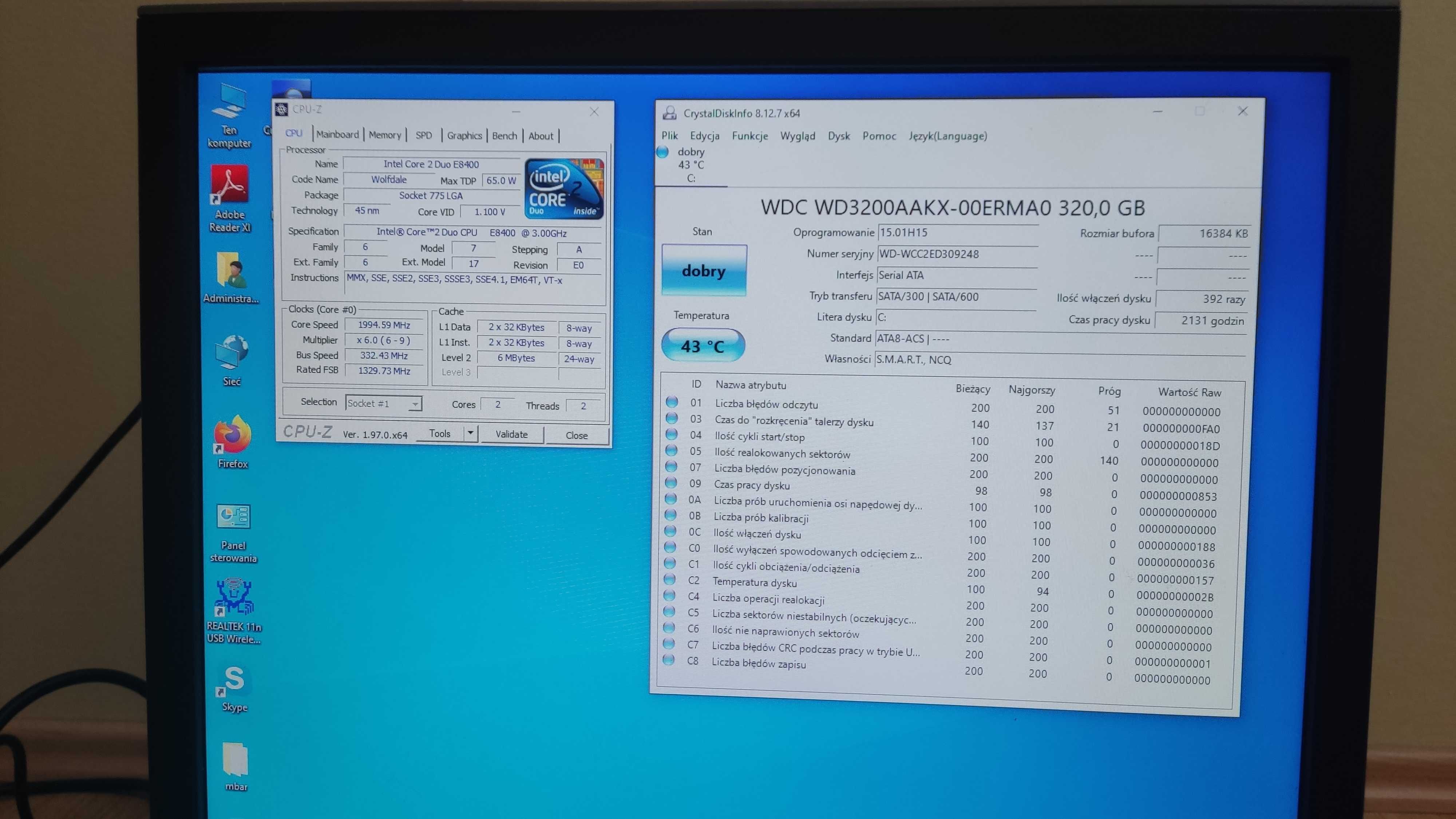The image size is (1456, 819).
Task: Switch to the SPD tab
Action: (x=423, y=135)
